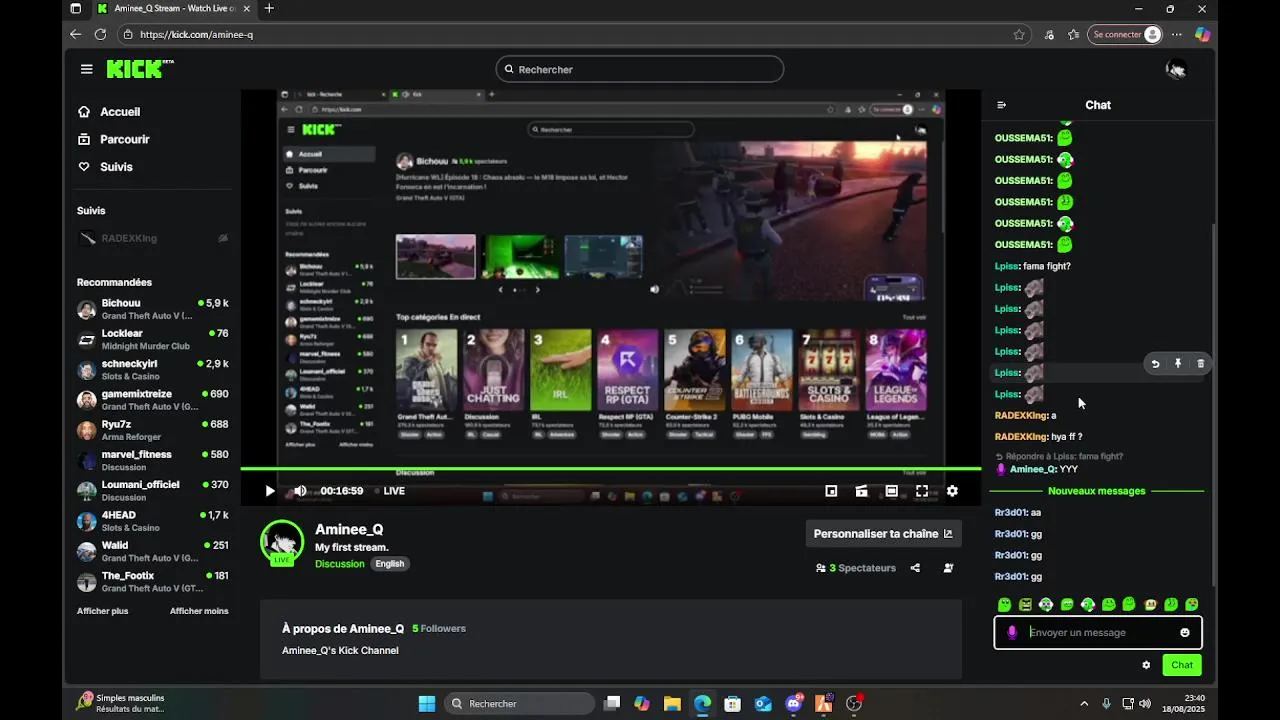This screenshot has height=720, width=1280.
Task: Click the green stream progress bar
Action: [x=611, y=468]
